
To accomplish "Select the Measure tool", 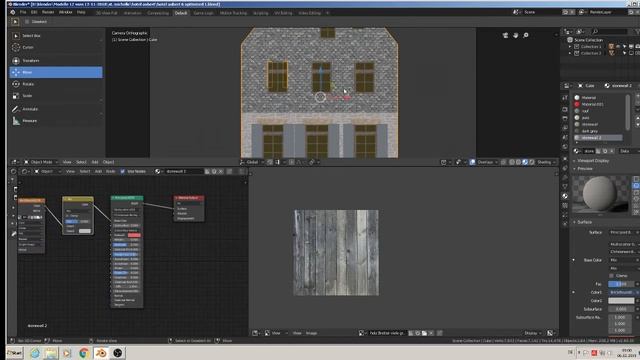I will (56, 121).
